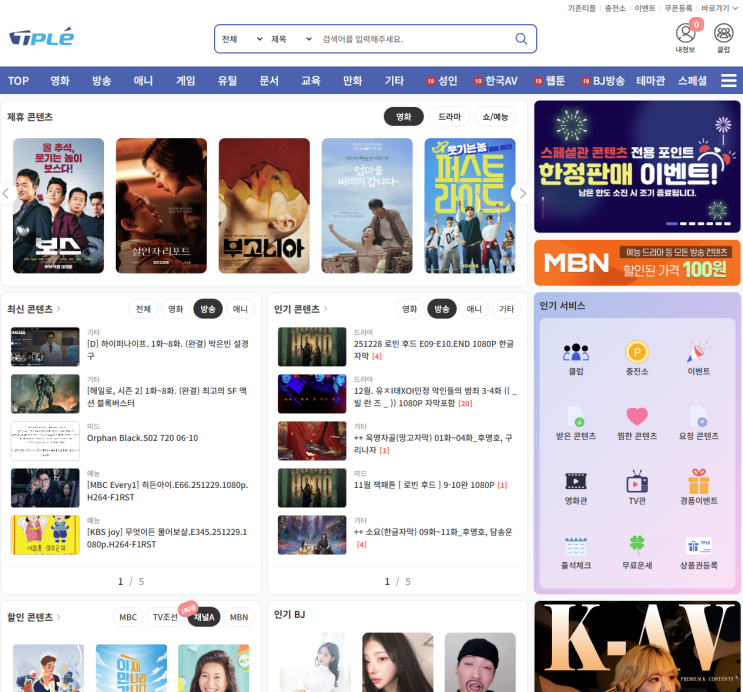Open the 내정보 profile icon

(685, 34)
